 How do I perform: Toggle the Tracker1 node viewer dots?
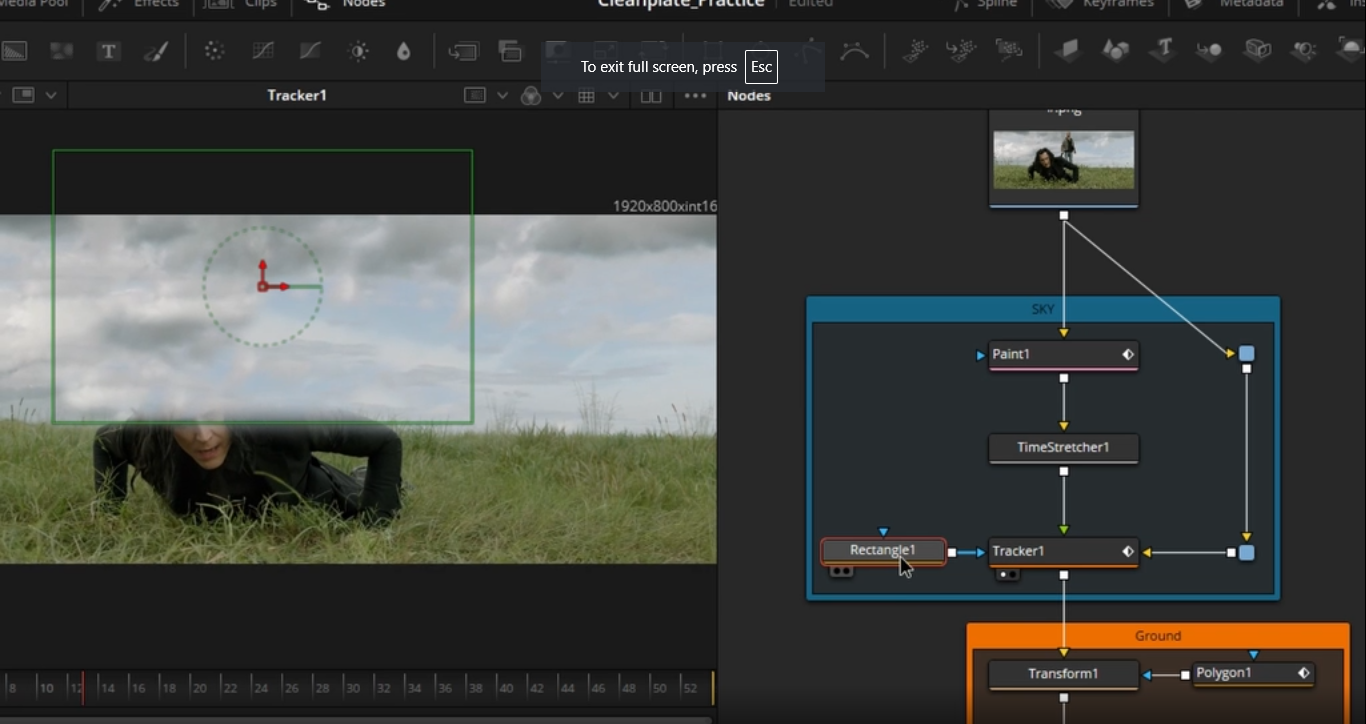[x=1006, y=574]
